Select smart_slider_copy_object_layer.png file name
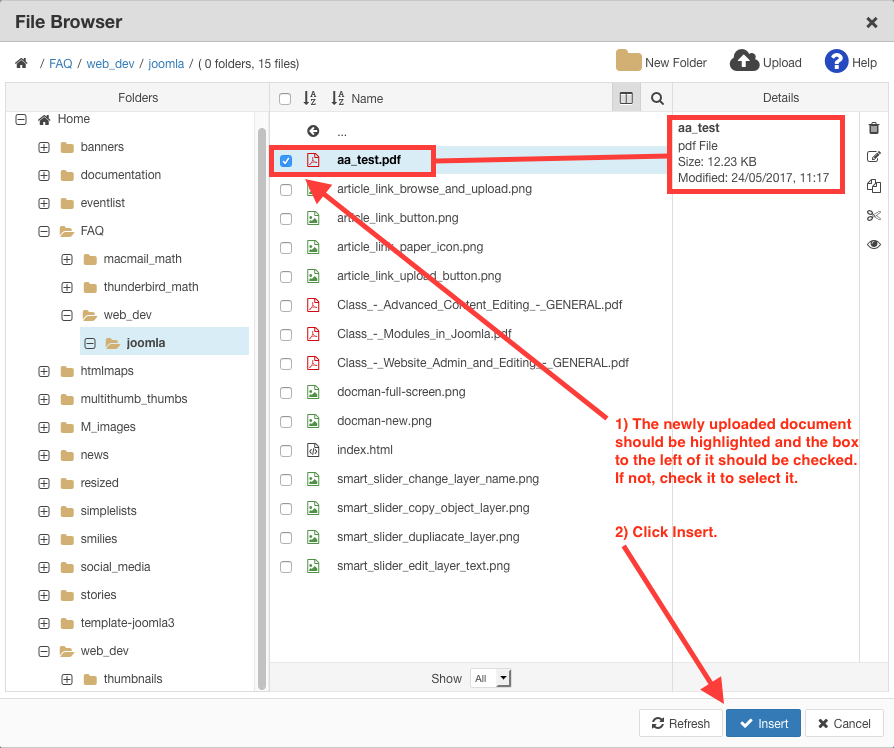The height and width of the screenshot is (748, 894). pos(433,508)
